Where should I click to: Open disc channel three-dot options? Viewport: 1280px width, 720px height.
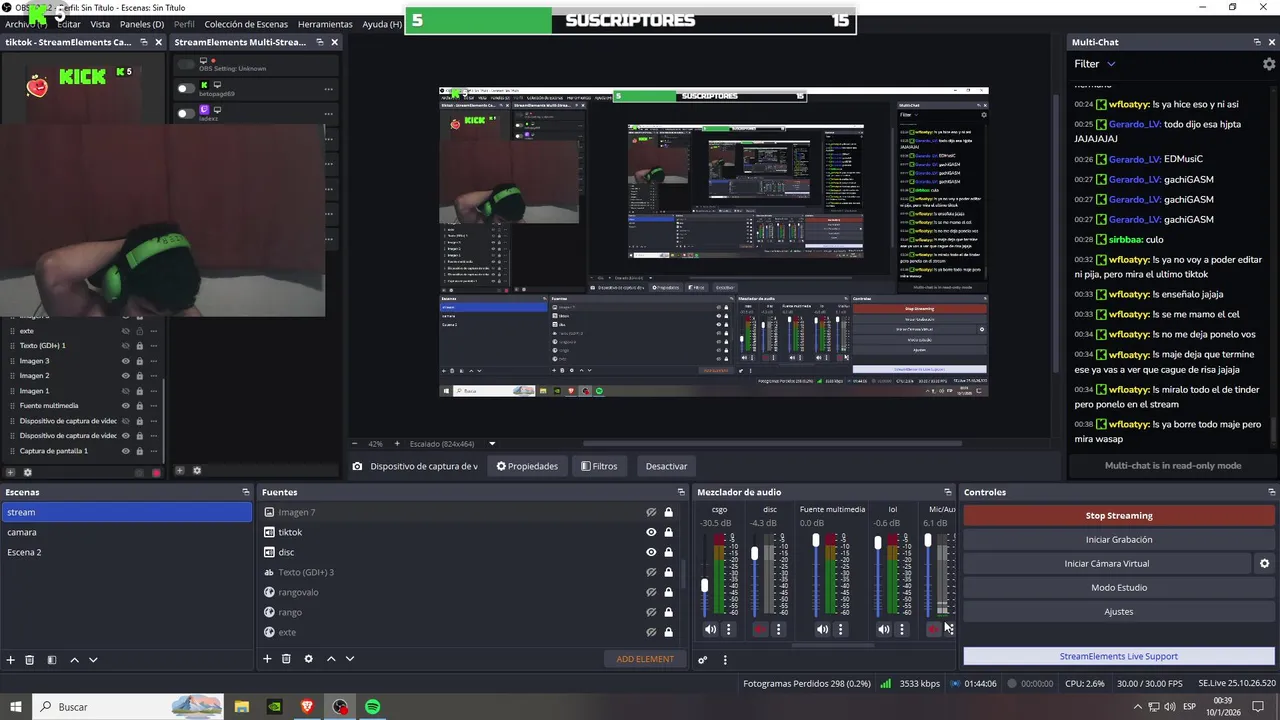(778, 629)
